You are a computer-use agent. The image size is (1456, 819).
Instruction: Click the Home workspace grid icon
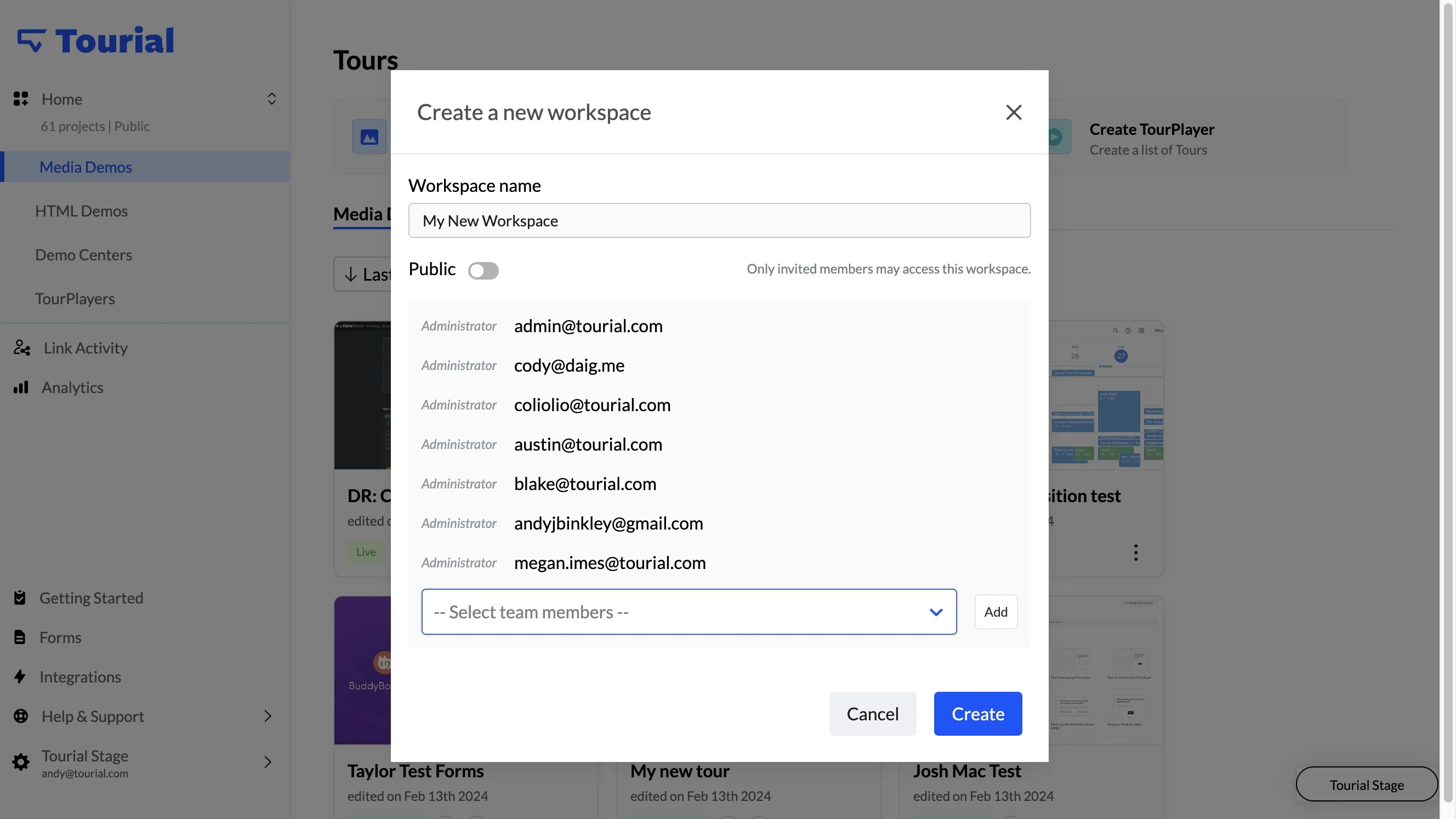(x=21, y=99)
